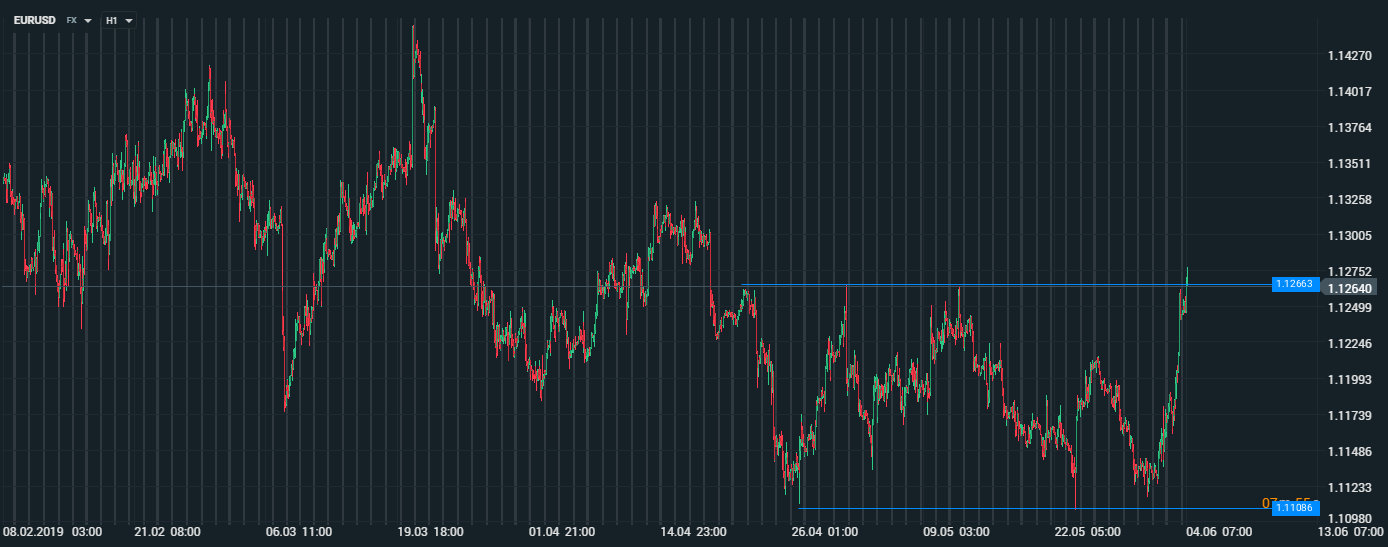Click the 19.03 18:00 time label

click(x=432, y=532)
